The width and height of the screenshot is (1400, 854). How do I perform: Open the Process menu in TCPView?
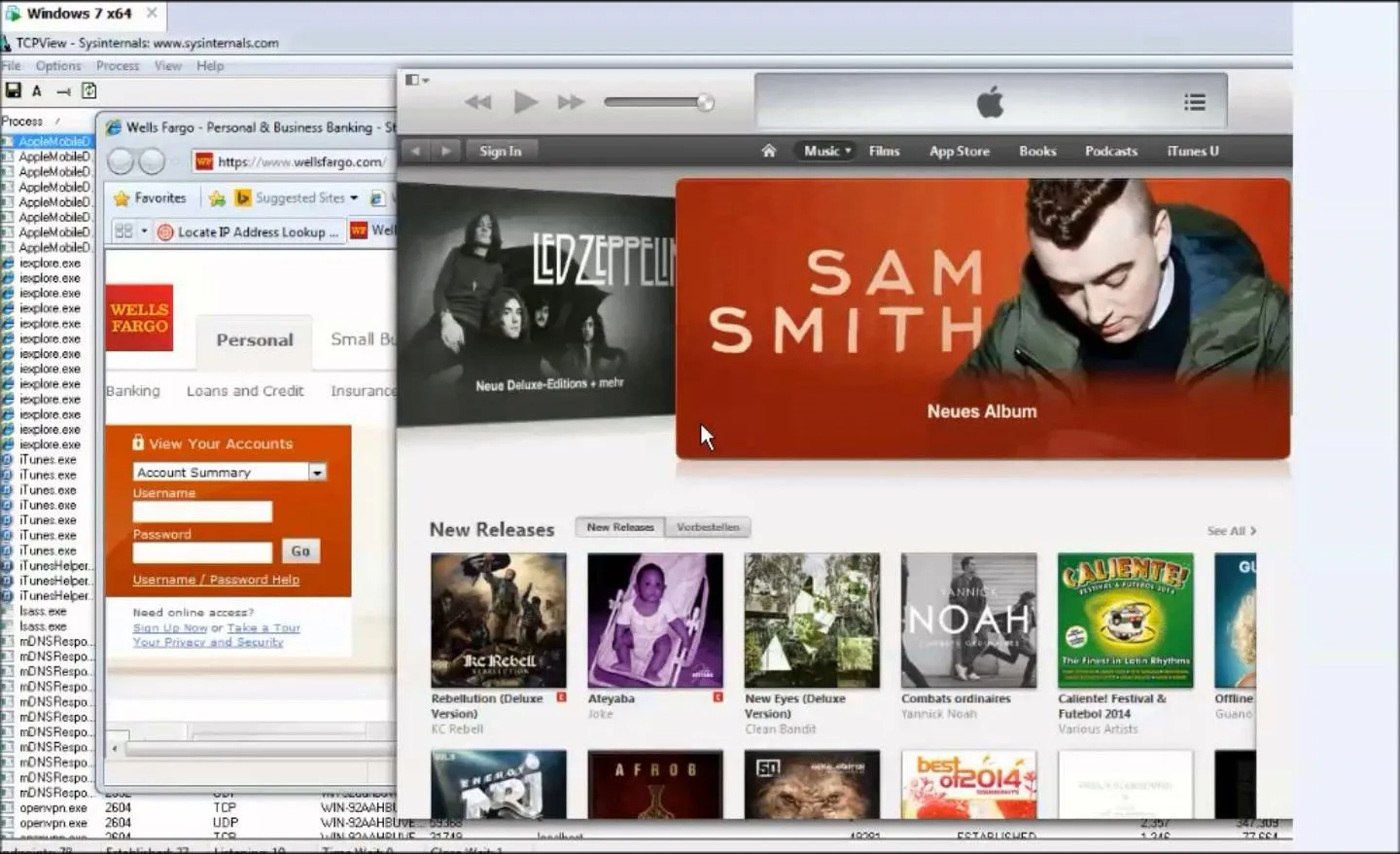tap(118, 65)
